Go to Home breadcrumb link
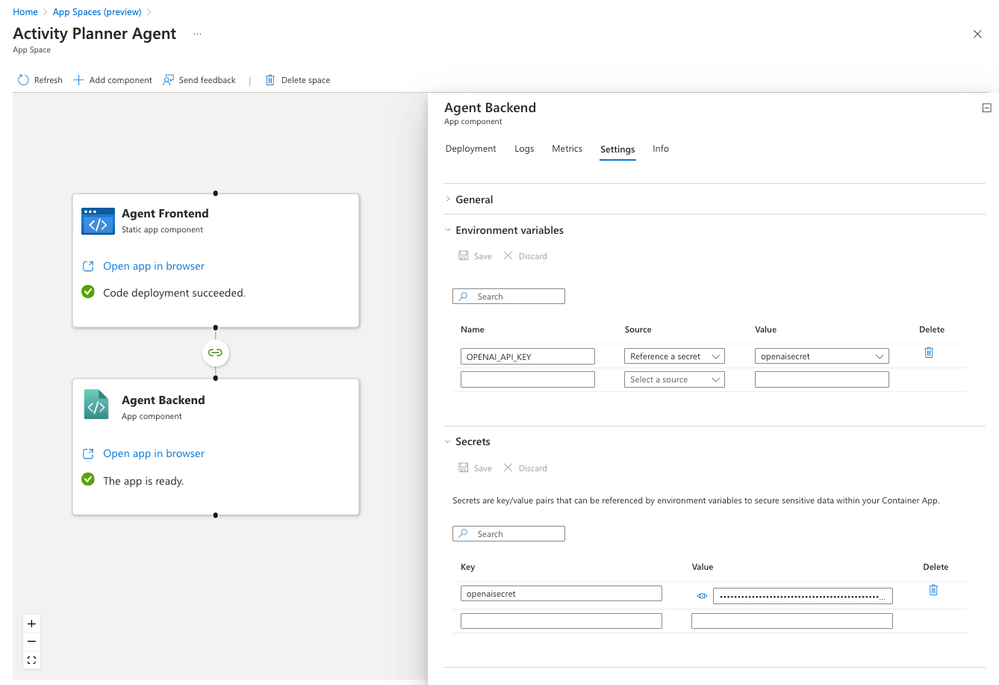The width and height of the screenshot is (999, 685). (x=25, y=12)
